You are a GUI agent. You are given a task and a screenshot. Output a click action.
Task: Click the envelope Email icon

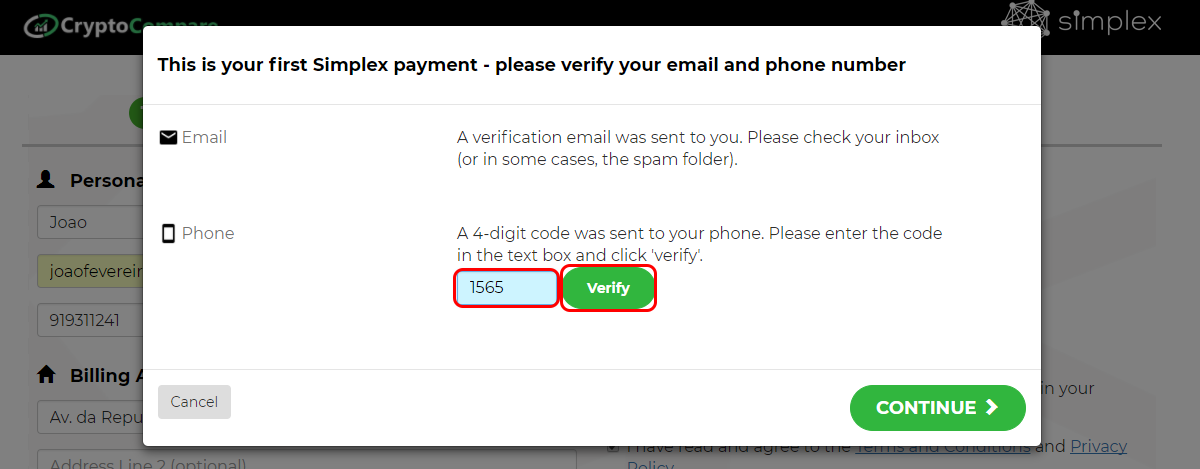coord(168,137)
